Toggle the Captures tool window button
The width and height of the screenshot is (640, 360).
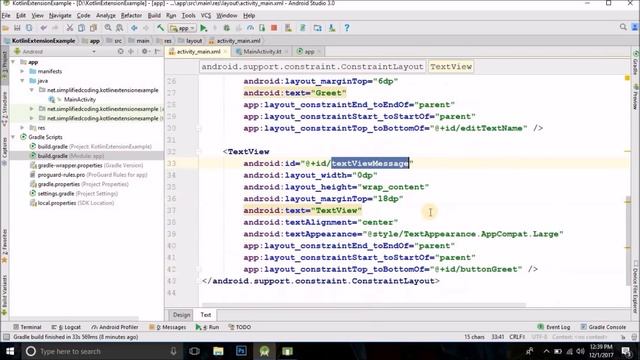click(x=4, y=150)
